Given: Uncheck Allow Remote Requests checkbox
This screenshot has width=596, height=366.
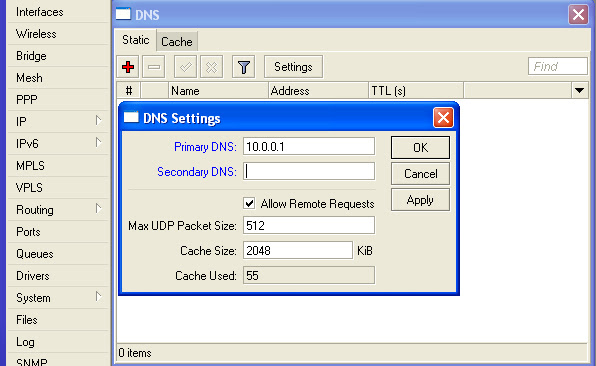Looking at the screenshot, I should tap(249, 203).
